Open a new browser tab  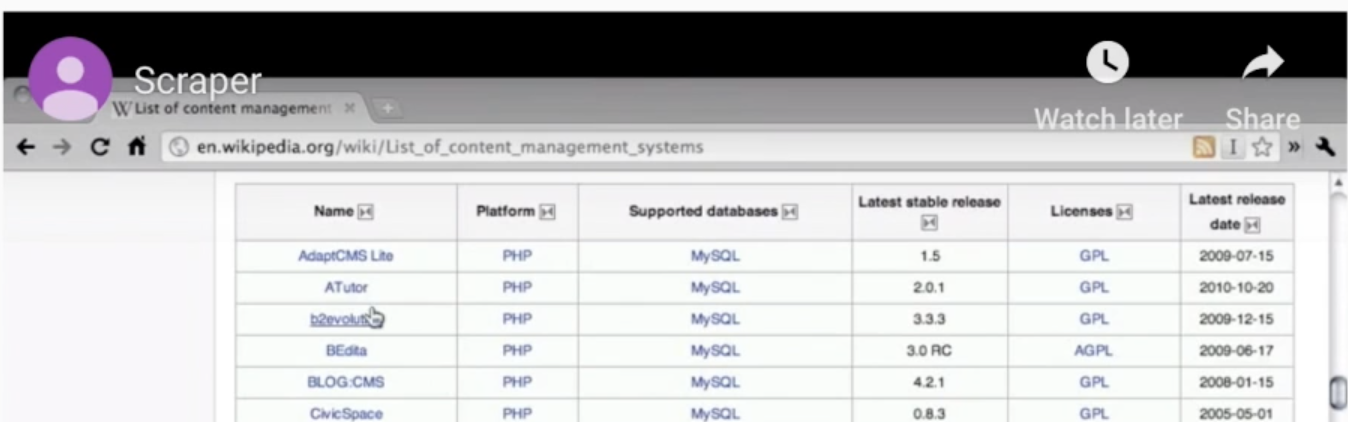click(387, 108)
